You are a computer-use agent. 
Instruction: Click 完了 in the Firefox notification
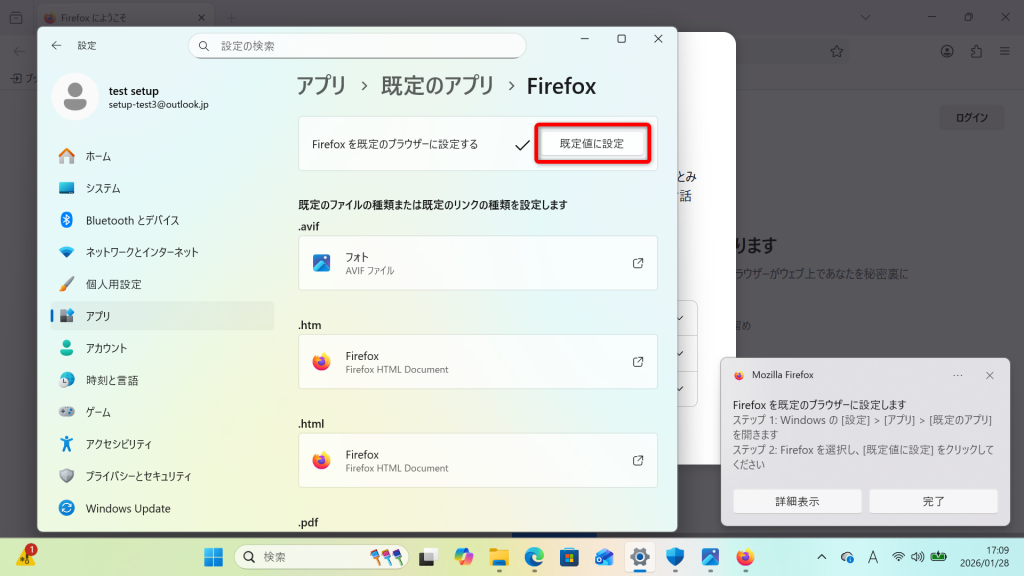pyautogui.click(x=933, y=501)
